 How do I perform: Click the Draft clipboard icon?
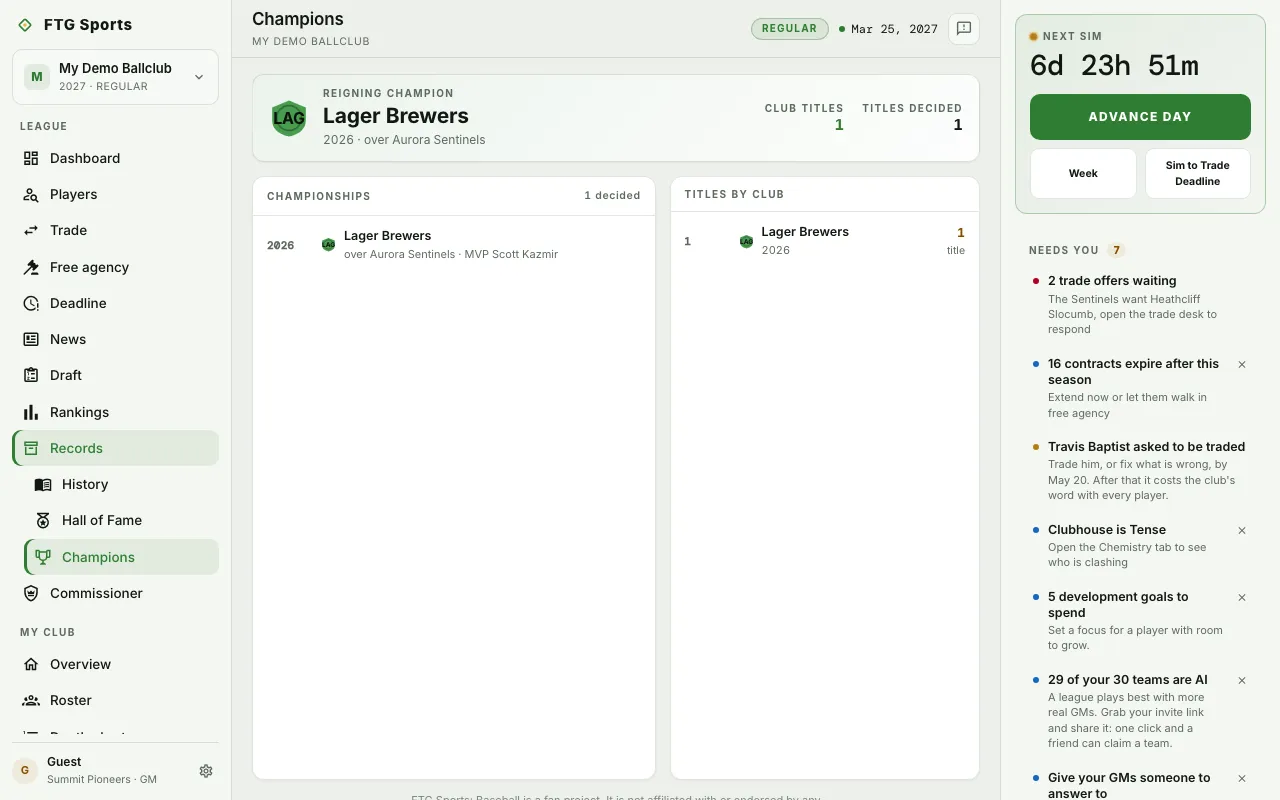click(31, 375)
